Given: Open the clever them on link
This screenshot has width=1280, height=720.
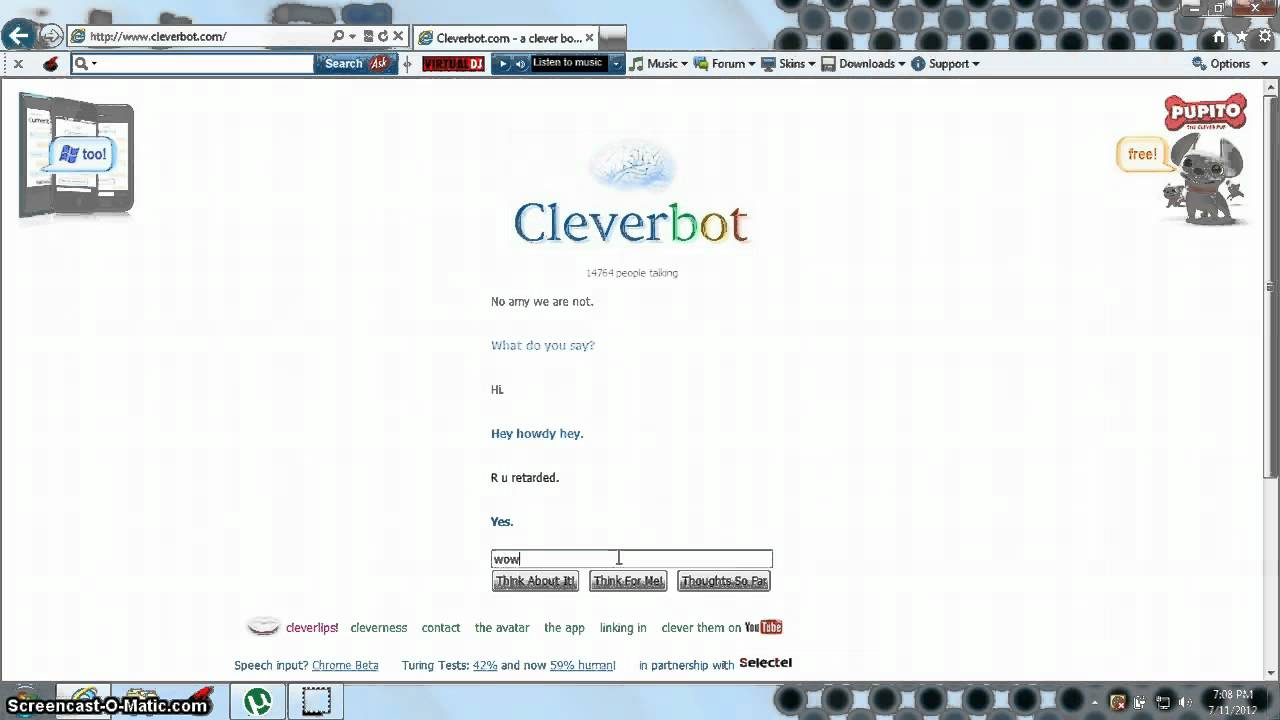Looking at the screenshot, I should point(701,628).
